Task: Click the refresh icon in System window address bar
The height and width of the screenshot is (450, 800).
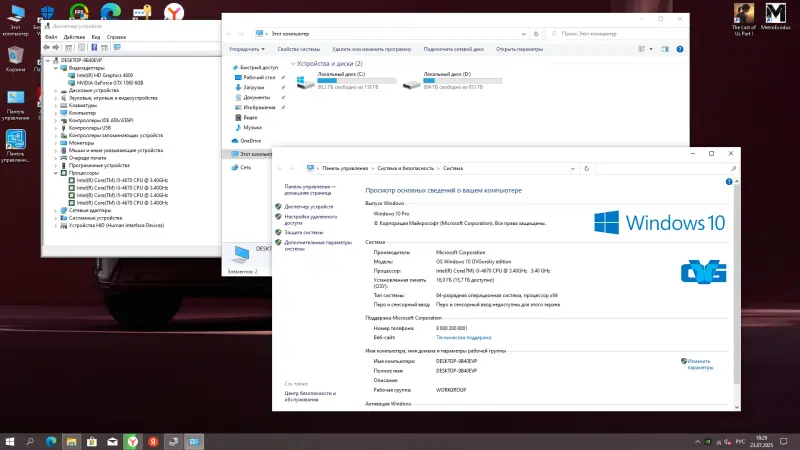Action: click(x=586, y=168)
